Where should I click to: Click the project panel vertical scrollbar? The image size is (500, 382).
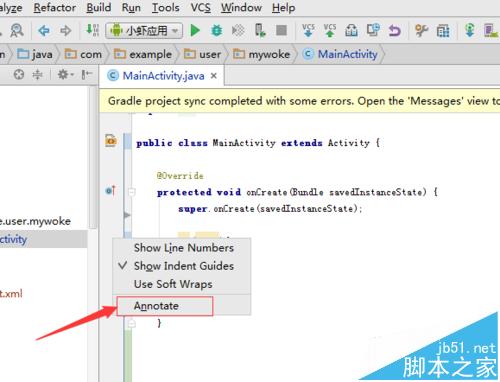[x=93, y=157]
